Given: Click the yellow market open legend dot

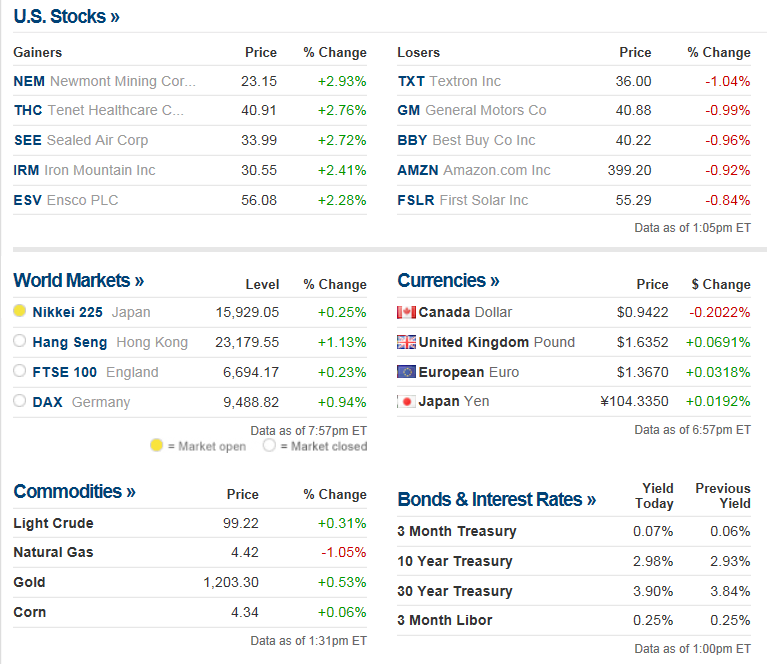Looking at the screenshot, I should pos(156,446).
